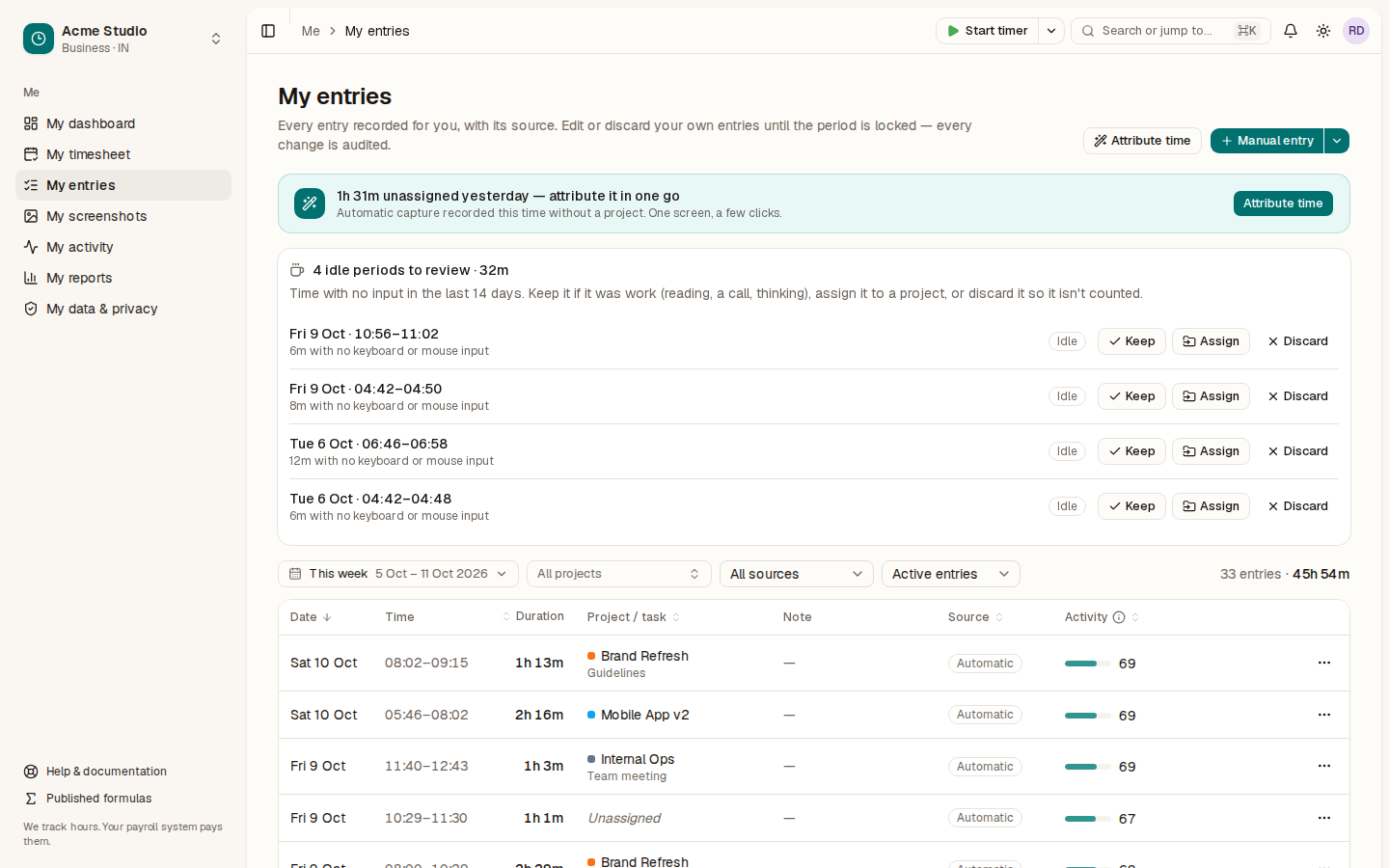Screen dimensions: 1389x868
Task: Open the notifications bell
Action: [1291, 31]
